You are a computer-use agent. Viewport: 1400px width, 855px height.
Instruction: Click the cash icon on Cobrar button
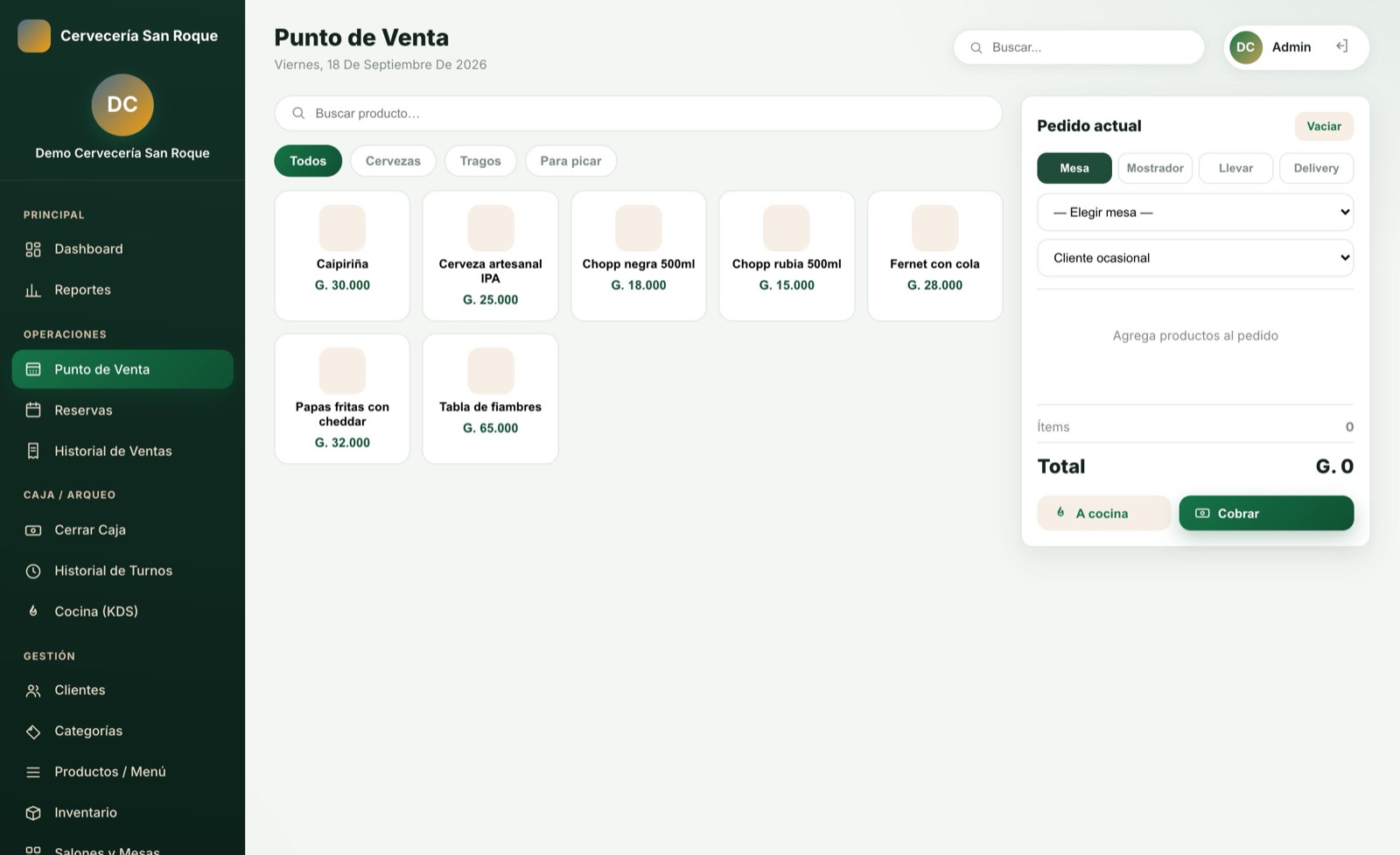coord(1202,514)
